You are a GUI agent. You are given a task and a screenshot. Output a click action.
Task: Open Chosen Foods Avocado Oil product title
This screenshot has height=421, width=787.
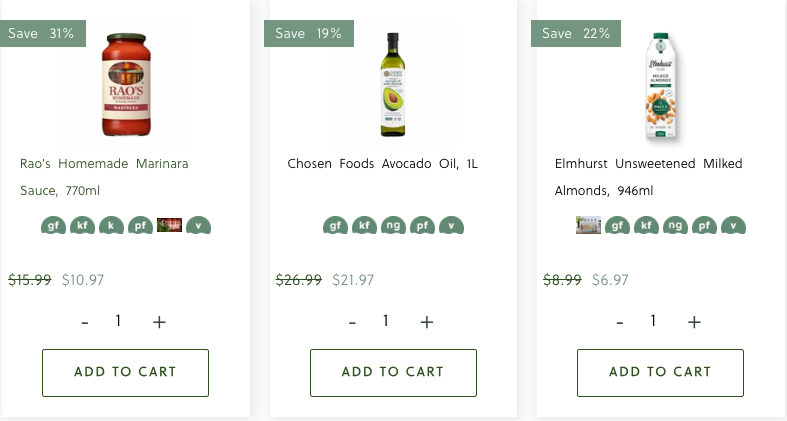(x=382, y=163)
